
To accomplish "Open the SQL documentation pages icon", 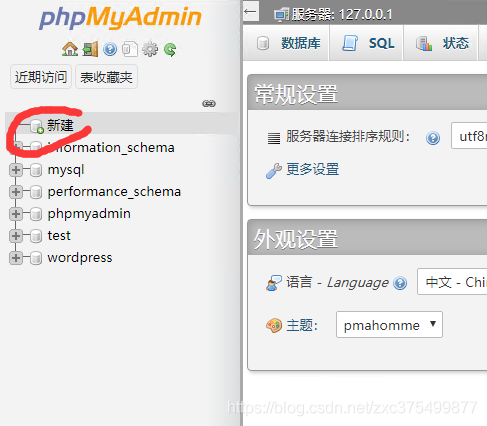I will pyautogui.click(x=130, y=49).
